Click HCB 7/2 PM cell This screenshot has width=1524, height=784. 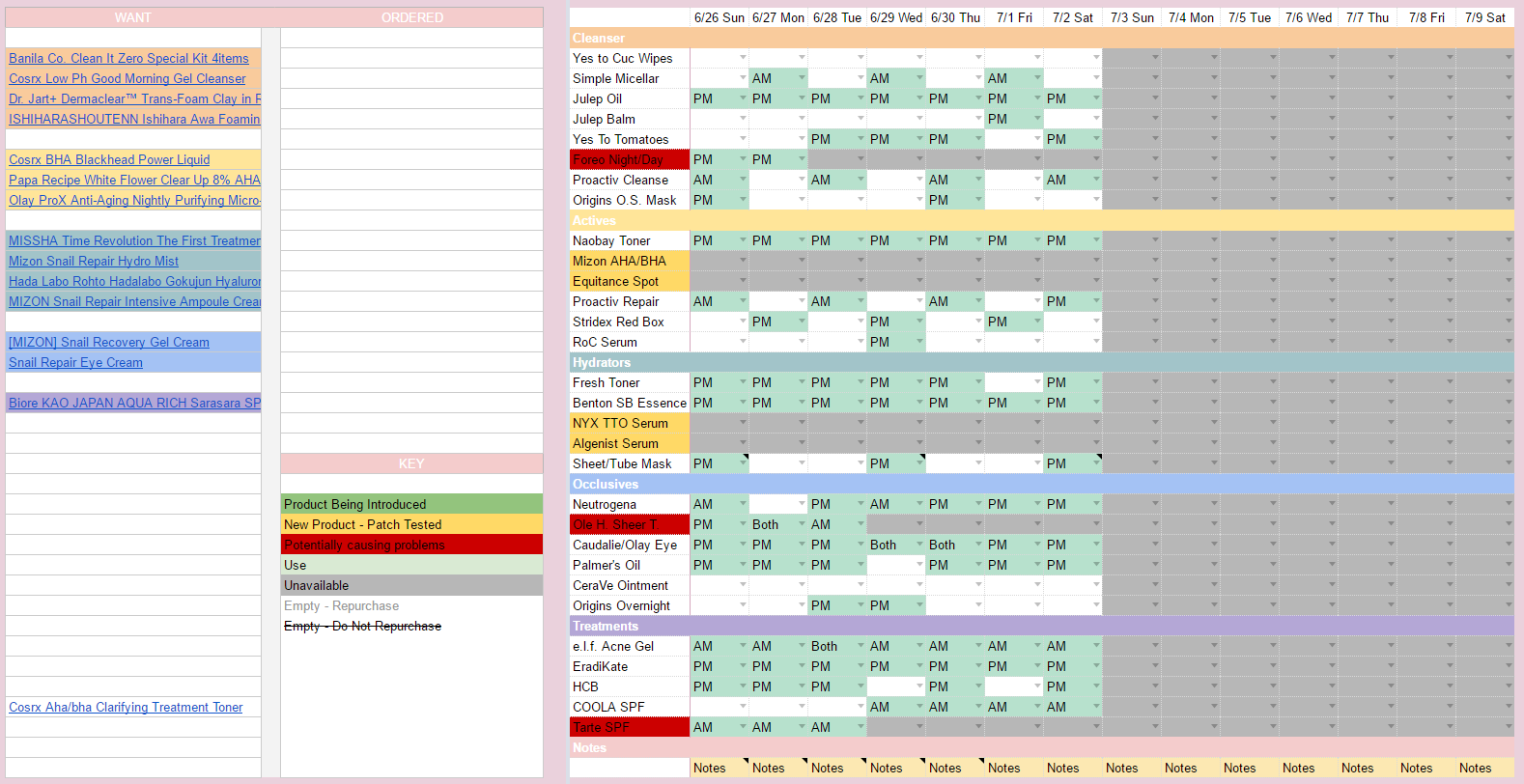(1073, 686)
